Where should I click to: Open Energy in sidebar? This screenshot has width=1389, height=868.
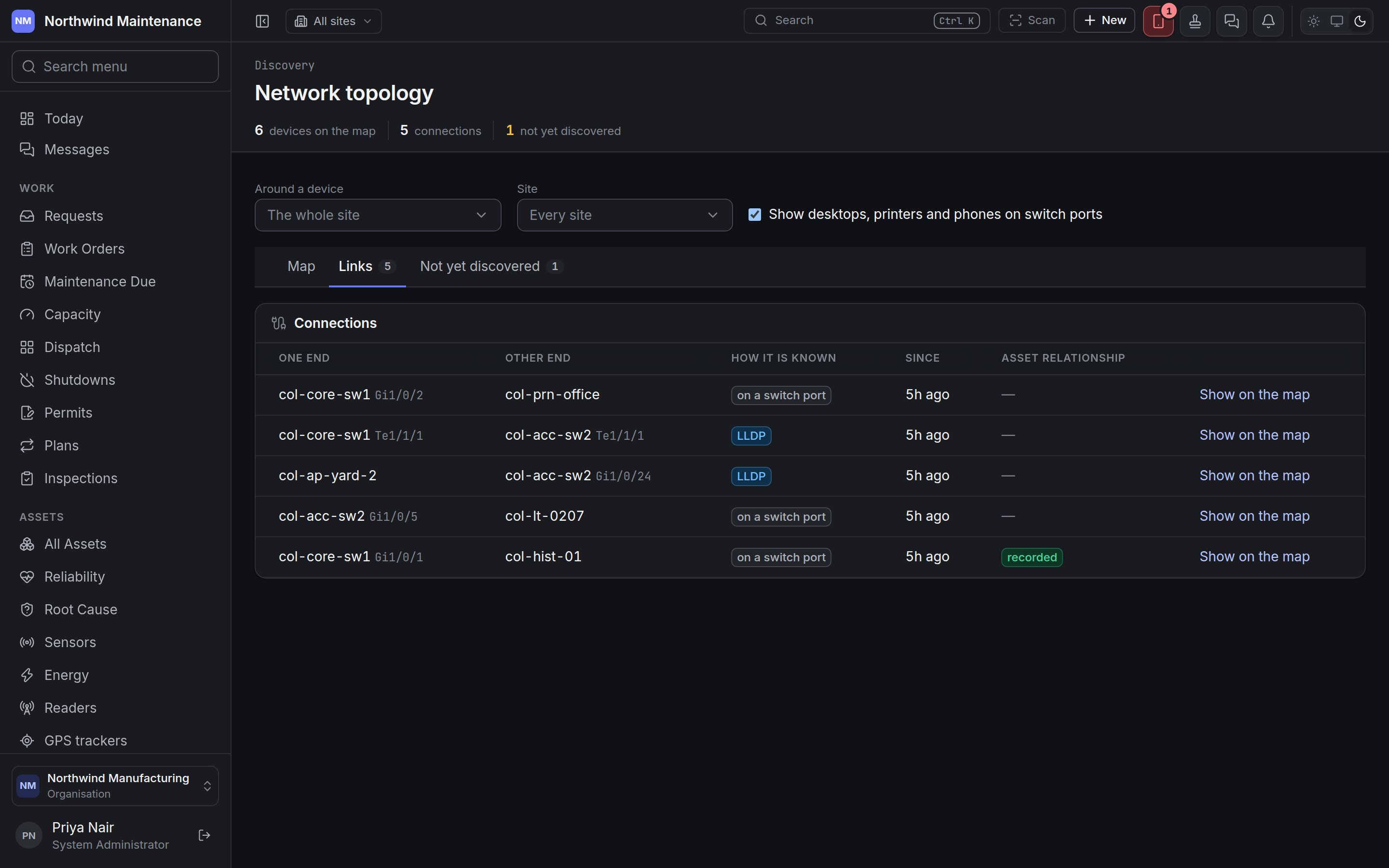click(x=115, y=675)
